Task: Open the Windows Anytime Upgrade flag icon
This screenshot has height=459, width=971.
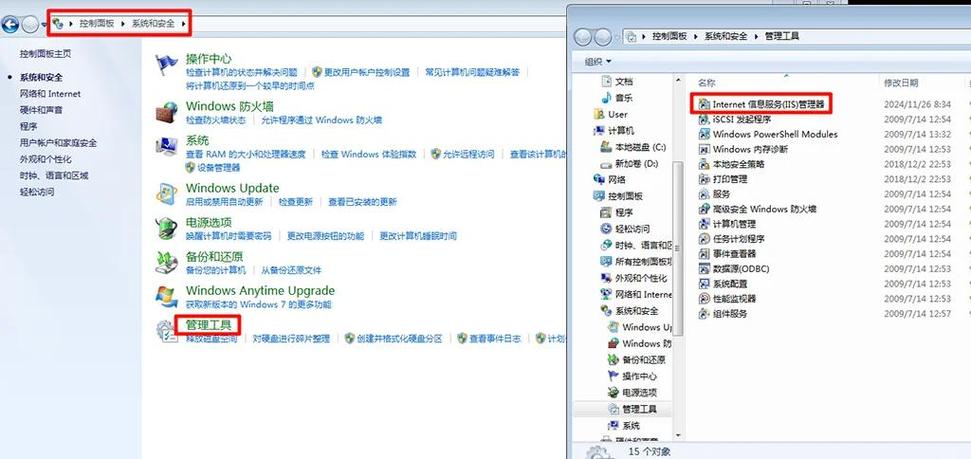Action: click(166, 296)
